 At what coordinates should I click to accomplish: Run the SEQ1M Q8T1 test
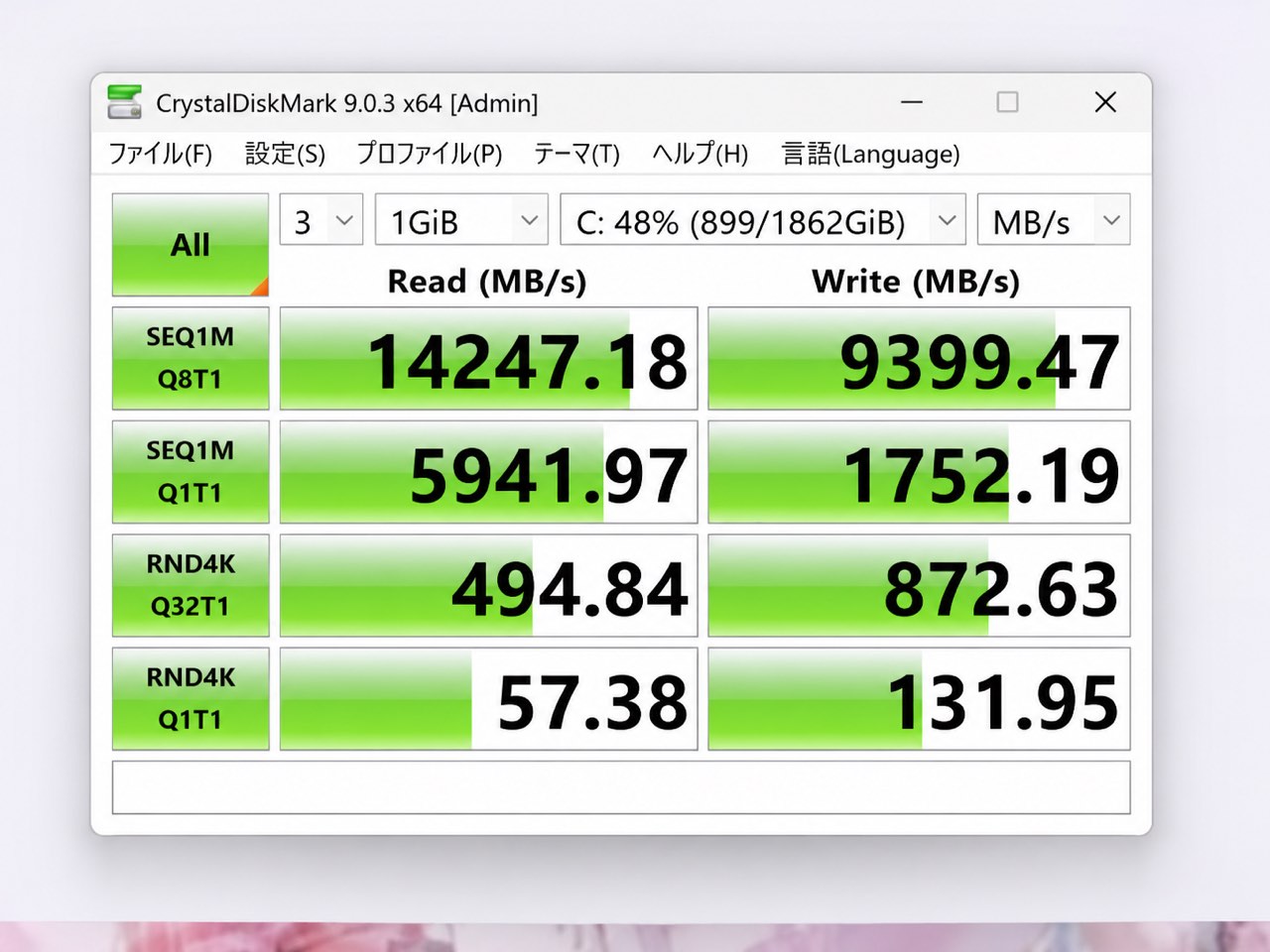click(190, 358)
